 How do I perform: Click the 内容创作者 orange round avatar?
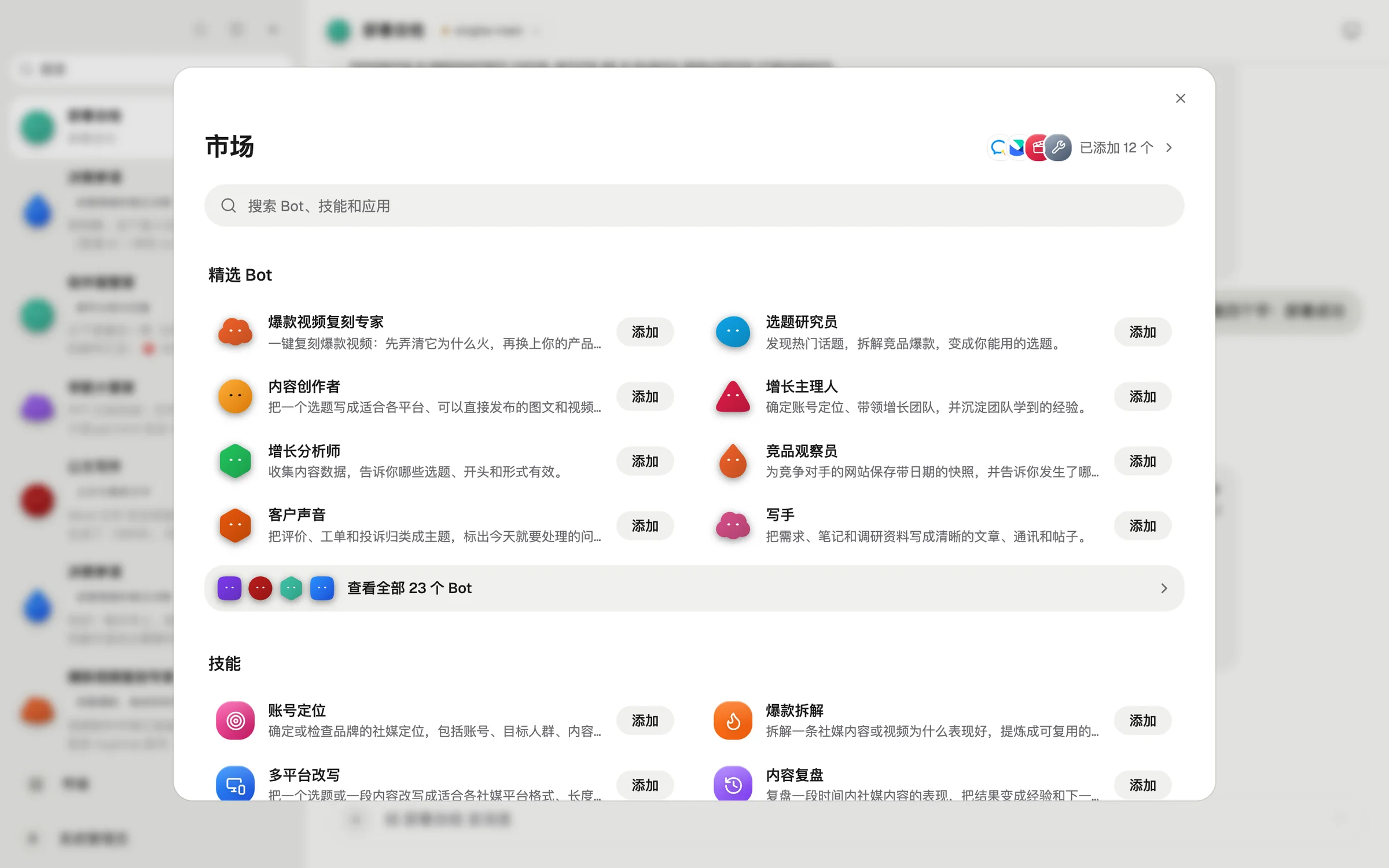(x=235, y=396)
